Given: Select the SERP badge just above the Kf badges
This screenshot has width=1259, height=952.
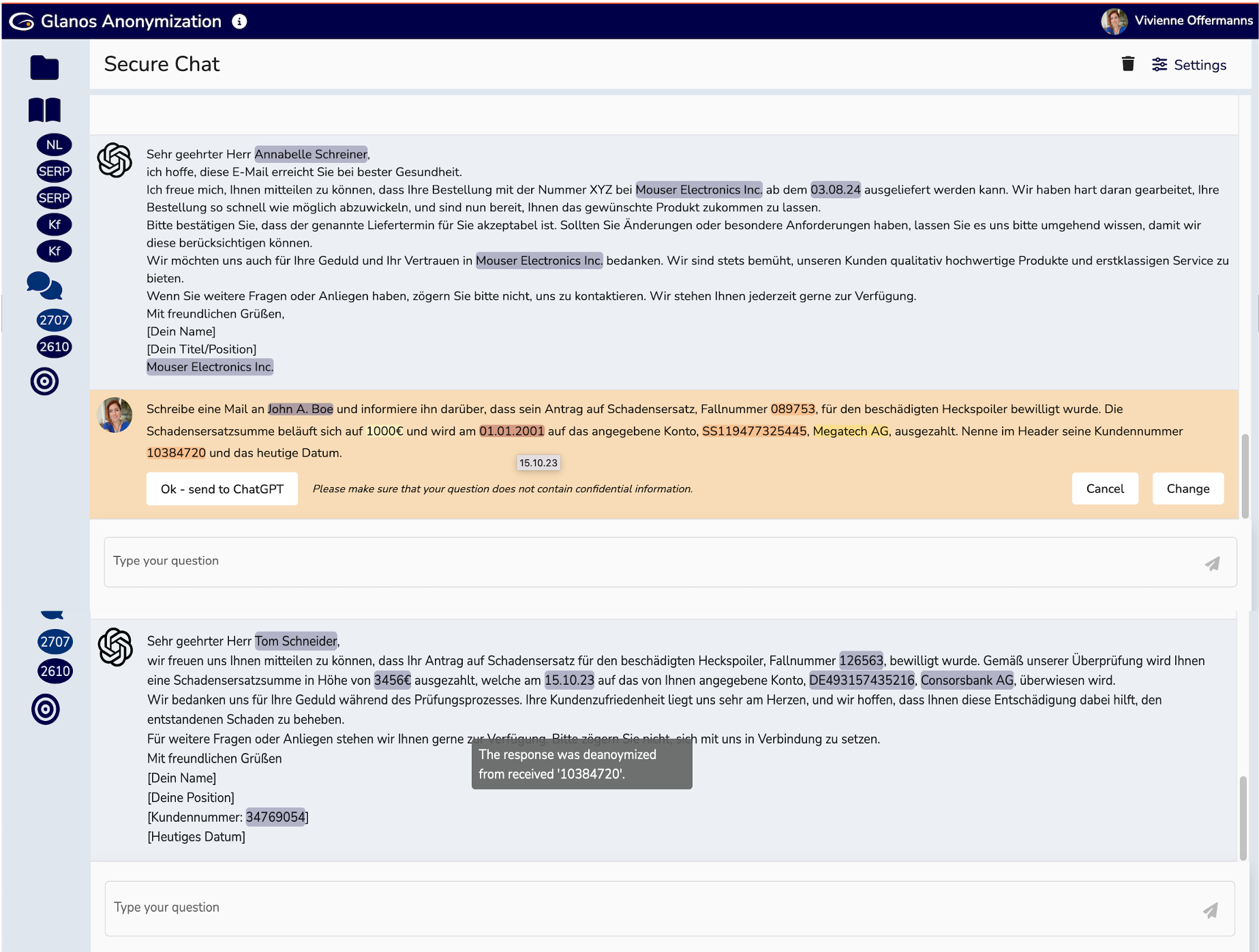Looking at the screenshot, I should click(55, 198).
